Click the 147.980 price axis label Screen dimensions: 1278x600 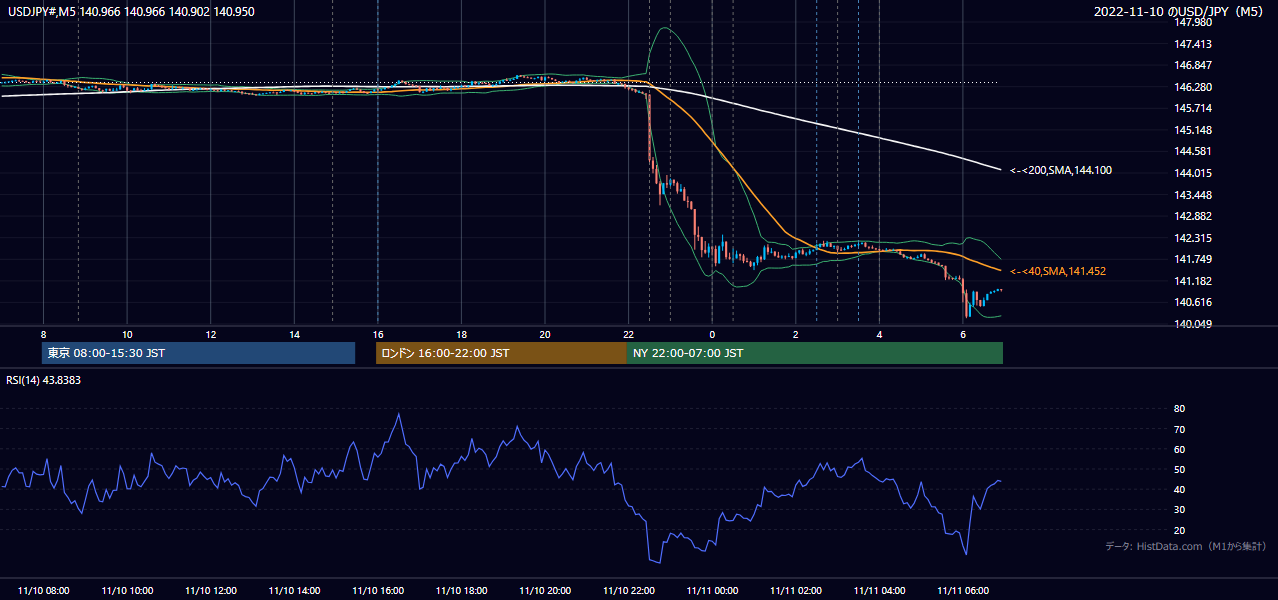coord(1192,22)
